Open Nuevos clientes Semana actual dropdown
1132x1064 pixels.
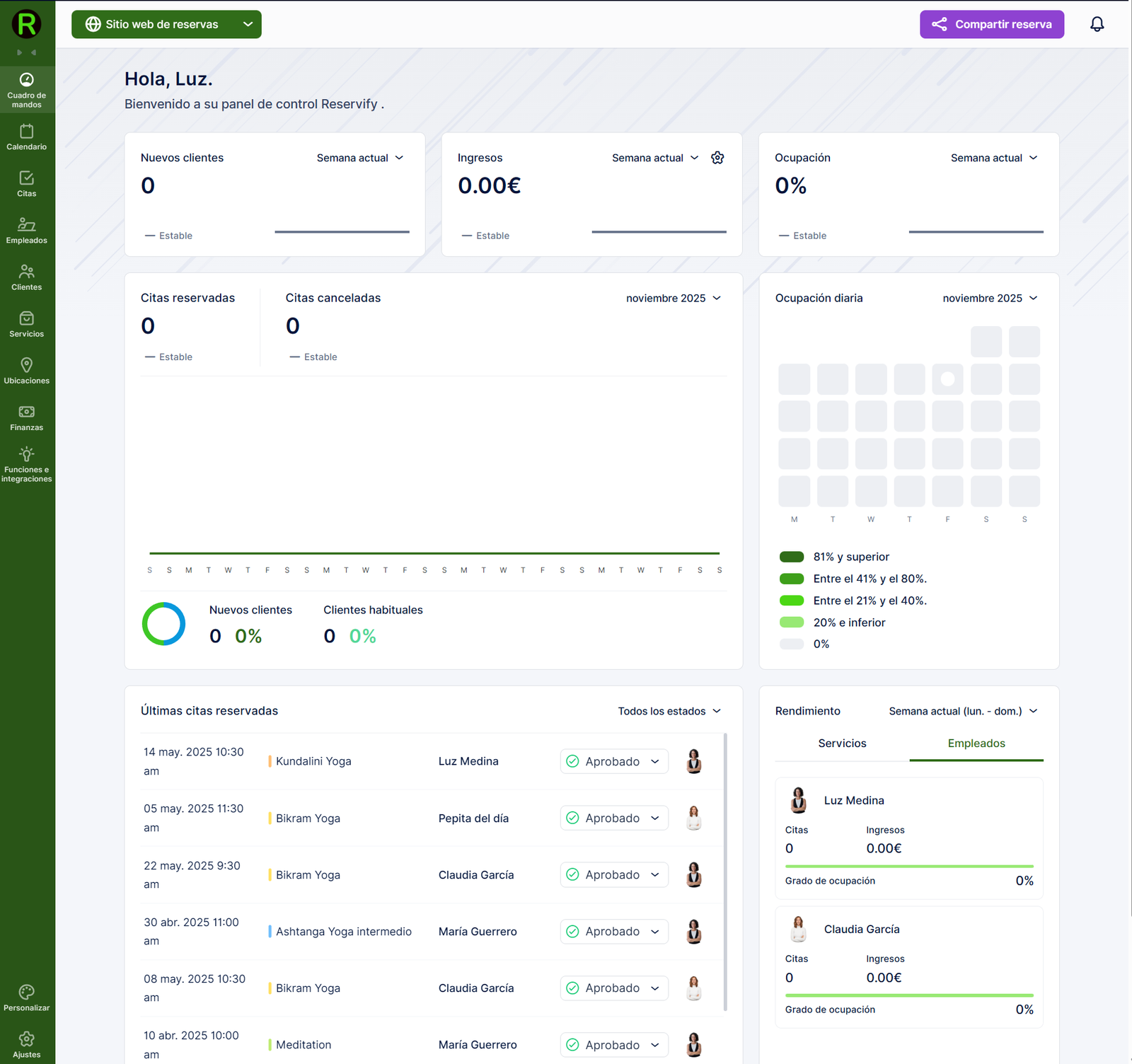click(x=359, y=158)
